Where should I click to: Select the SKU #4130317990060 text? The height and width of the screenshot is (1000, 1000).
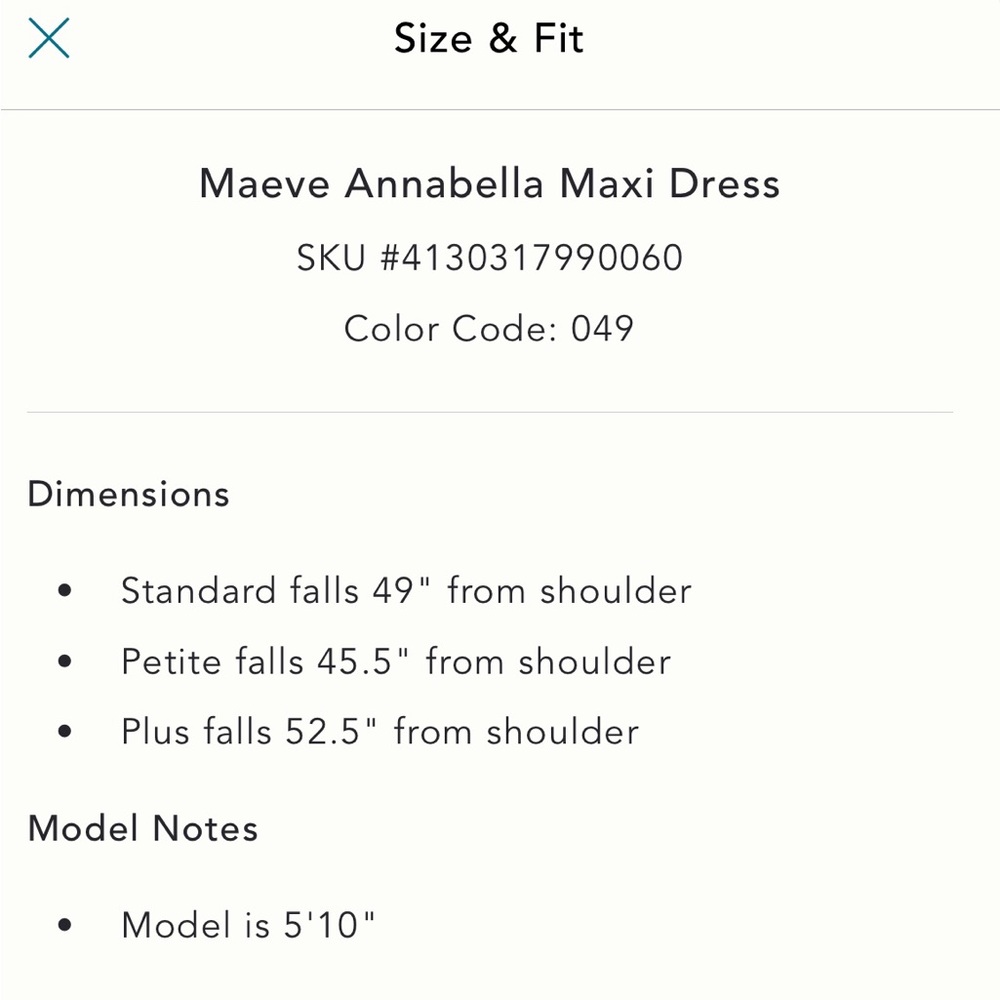tap(487, 257)
